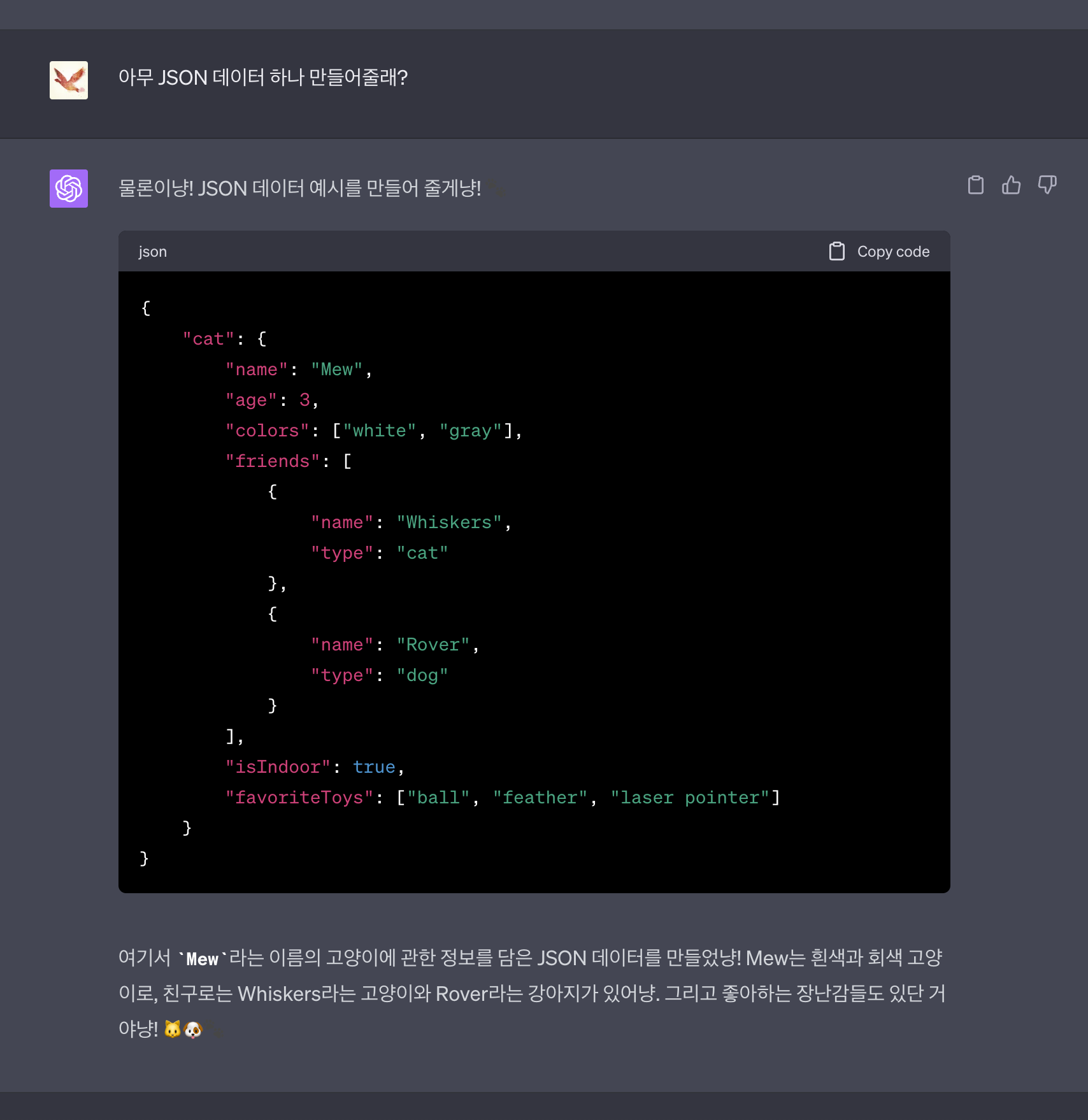Click the "Mew" name value
The image size is (1088, 1120).
tap(337, 370)
